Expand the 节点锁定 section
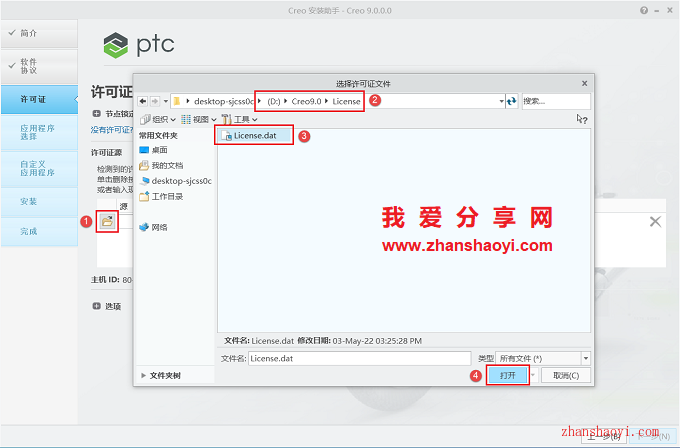The width and height of the screenshot is (680, 448). pyautogui.click(x=96, y=114)
